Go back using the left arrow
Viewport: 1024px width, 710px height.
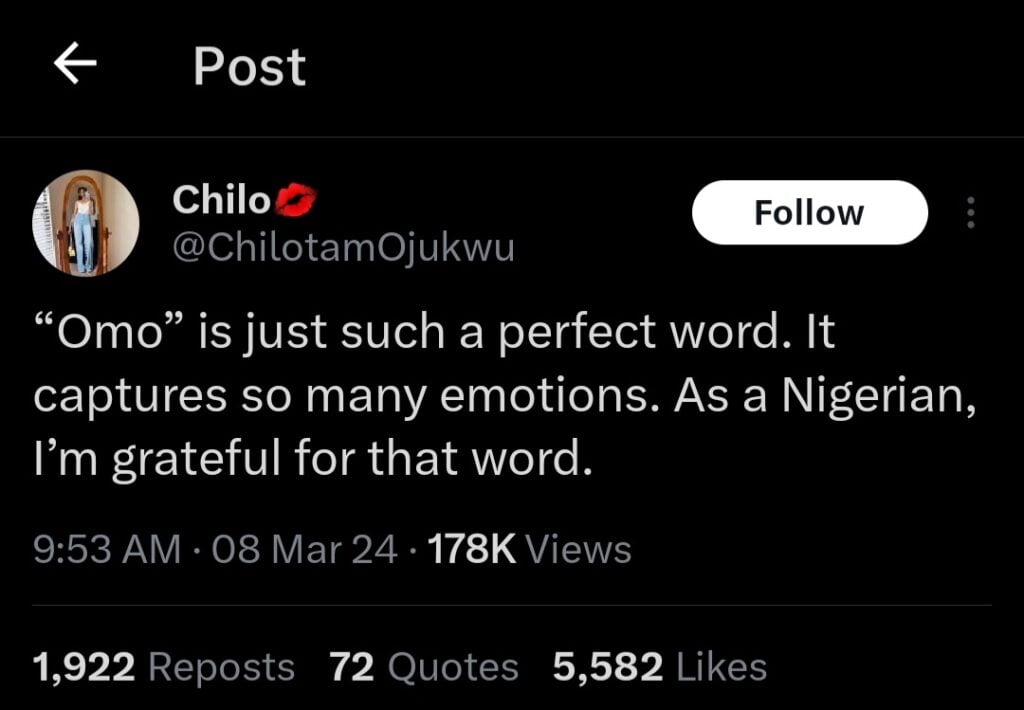click(x=75, y=63)
